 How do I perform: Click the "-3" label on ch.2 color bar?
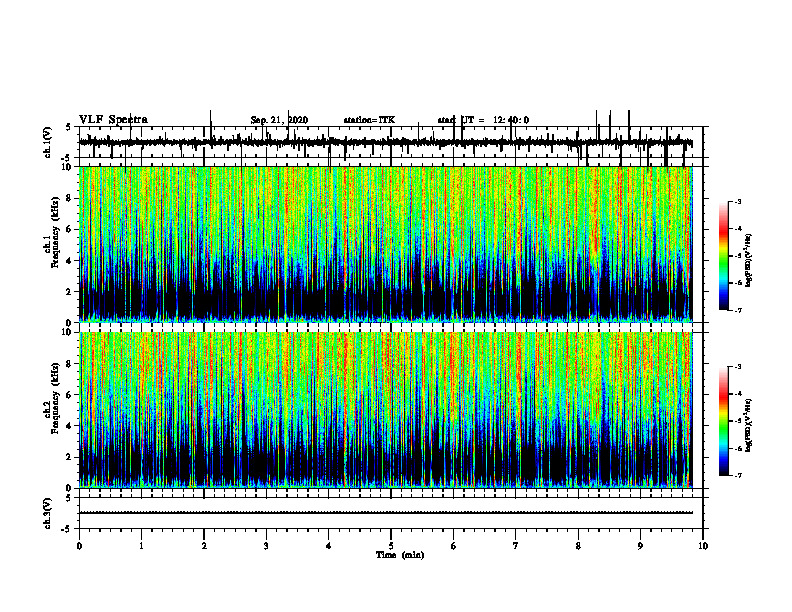[738, 367]
